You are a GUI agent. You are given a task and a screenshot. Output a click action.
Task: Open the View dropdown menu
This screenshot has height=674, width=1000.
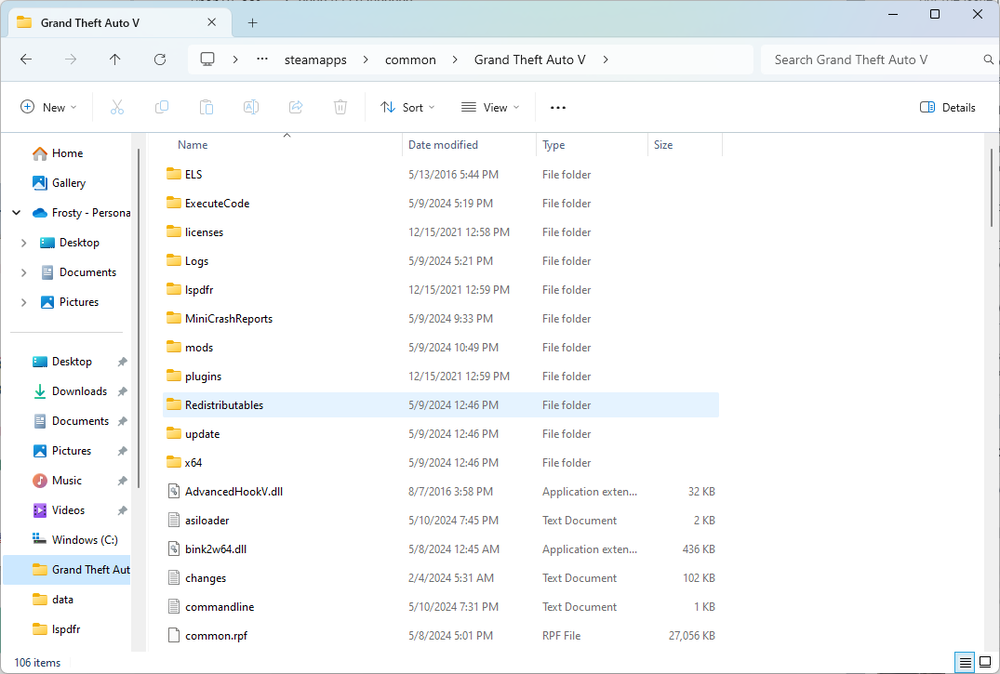[489, 107]
